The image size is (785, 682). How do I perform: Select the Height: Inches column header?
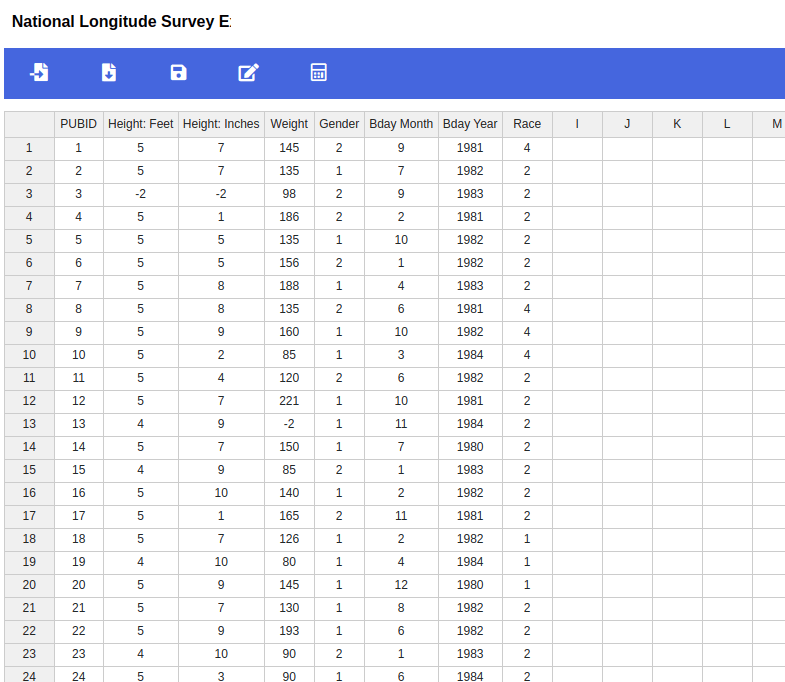click(221, 124)
